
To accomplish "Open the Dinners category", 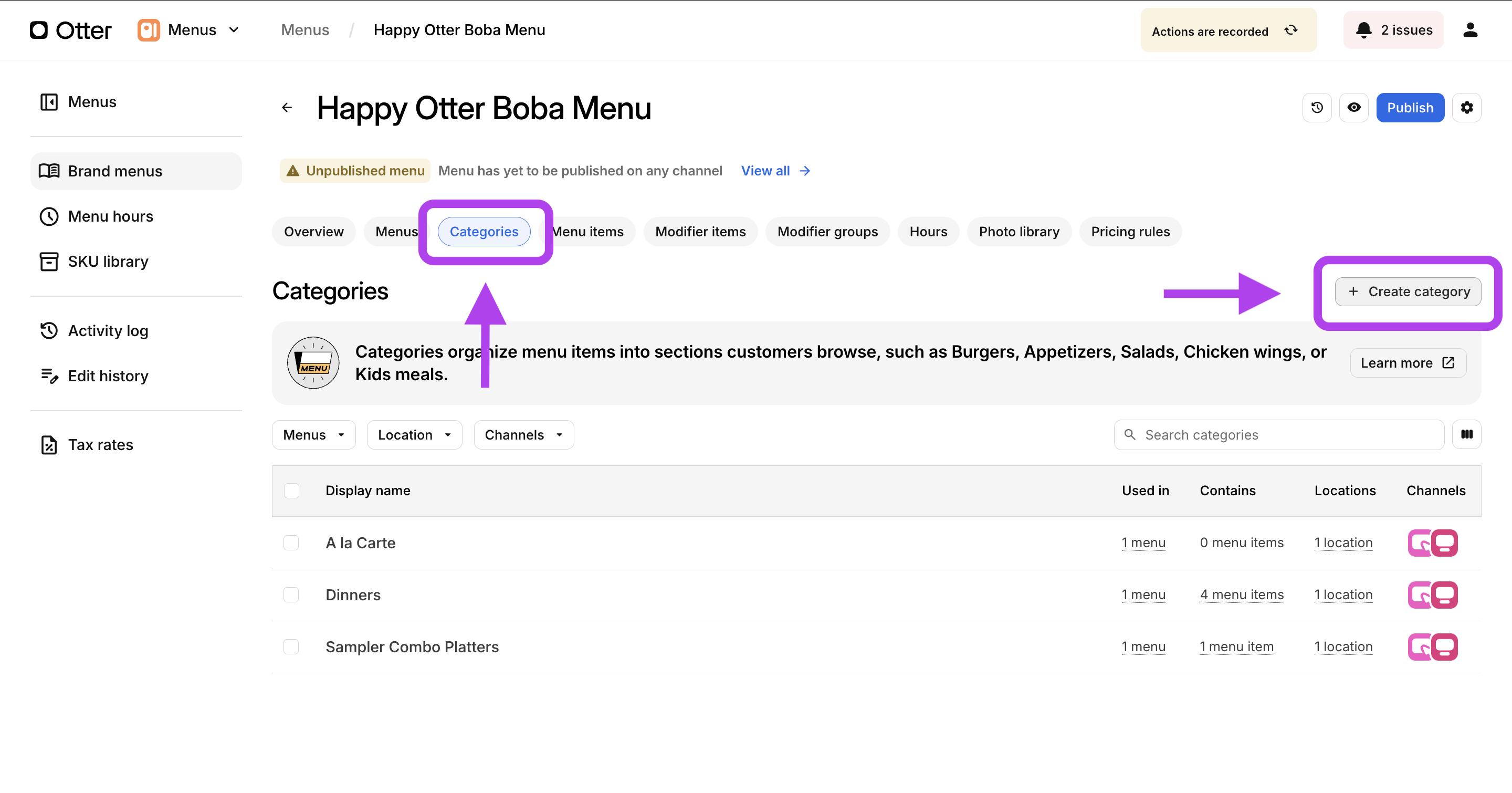I will [x=353, y=595].
